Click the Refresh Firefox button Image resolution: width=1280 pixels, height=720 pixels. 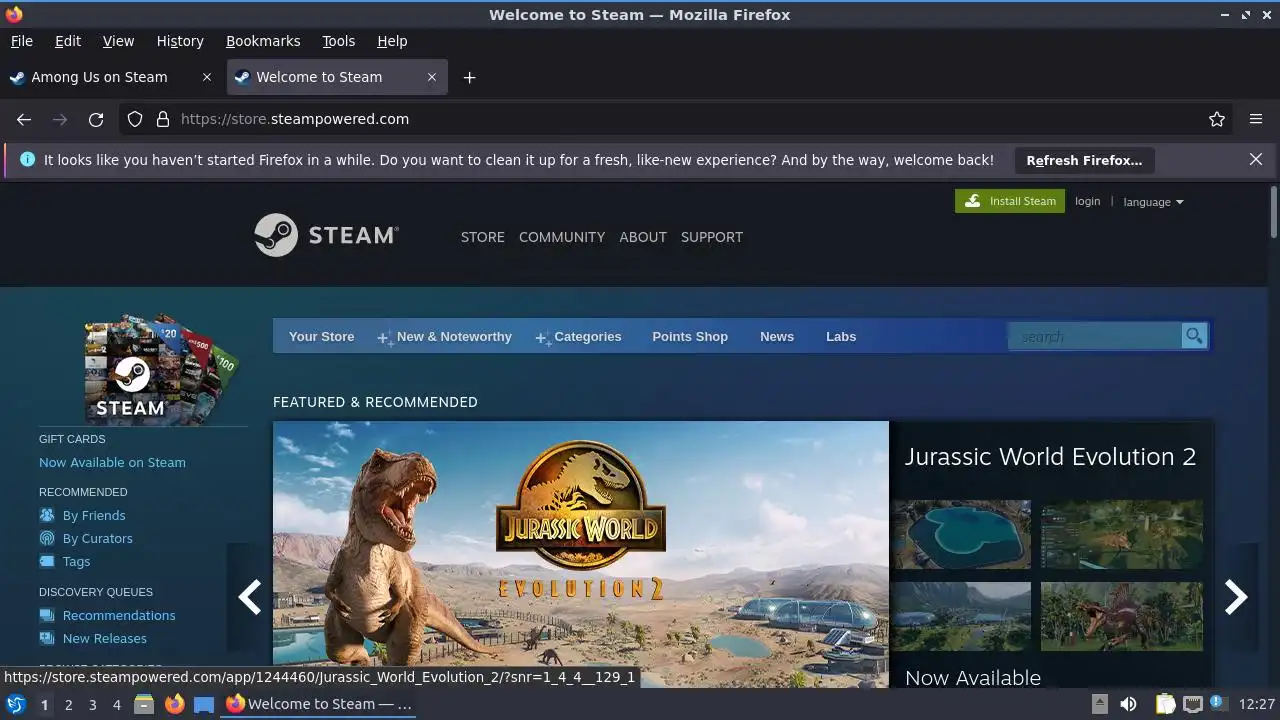click(1084, 160)
